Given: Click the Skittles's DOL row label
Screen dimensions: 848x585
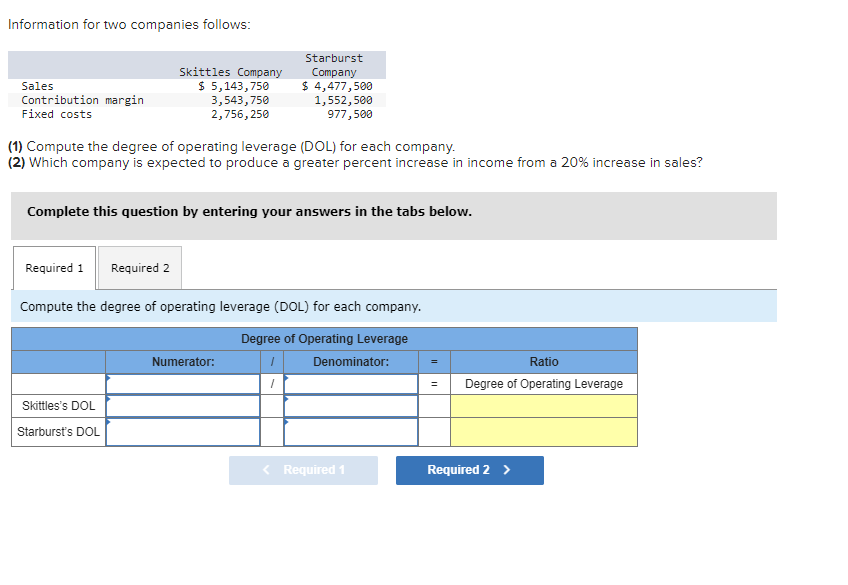Looking at the screenshot, I should (56, 406).
